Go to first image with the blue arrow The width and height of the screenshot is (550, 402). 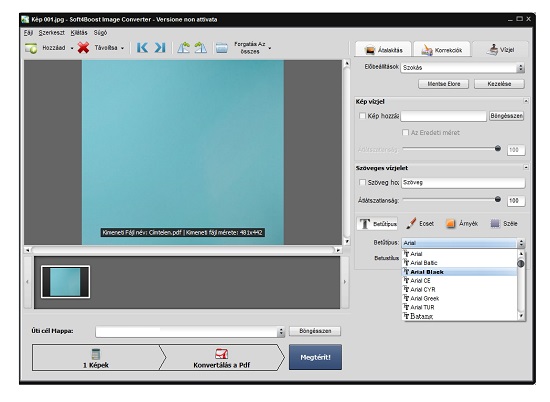pos(142,48)
